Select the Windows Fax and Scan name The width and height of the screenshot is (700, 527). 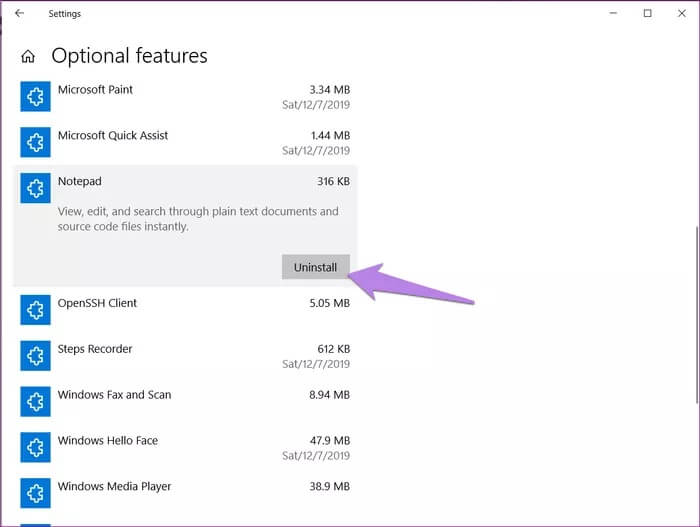pos(114,395)
